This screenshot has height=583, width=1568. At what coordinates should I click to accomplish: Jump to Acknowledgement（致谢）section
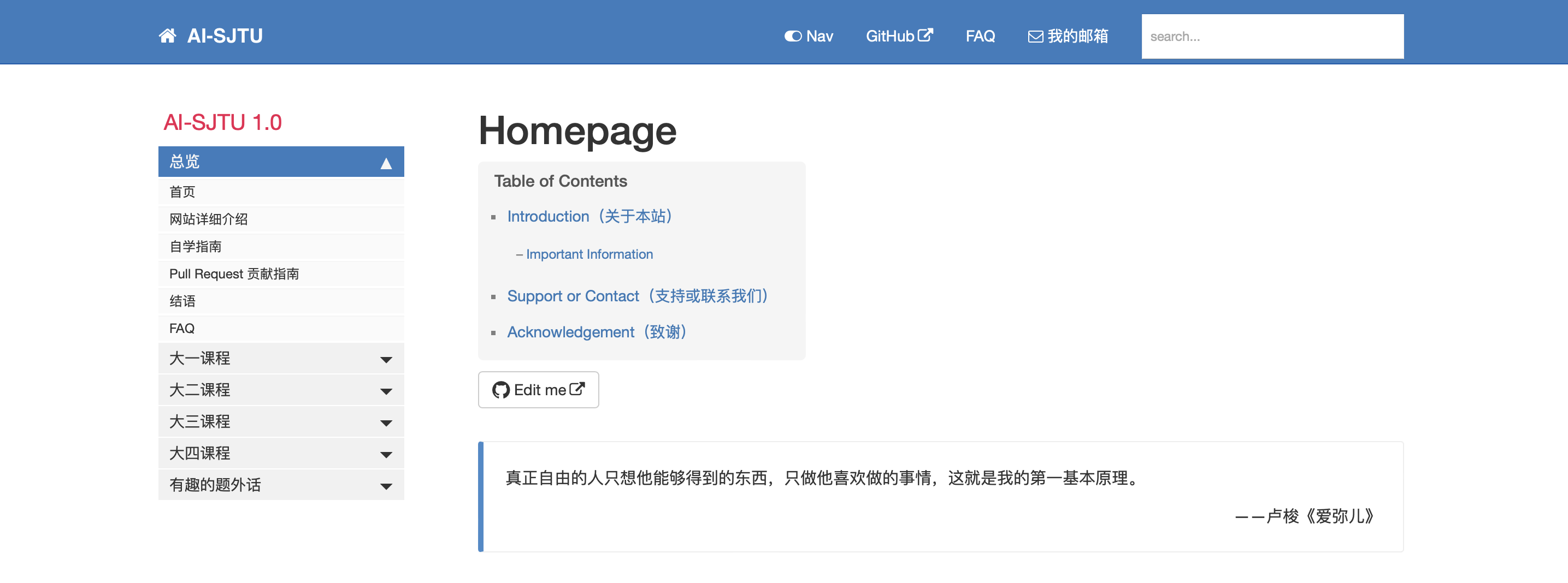pos(597,332)
